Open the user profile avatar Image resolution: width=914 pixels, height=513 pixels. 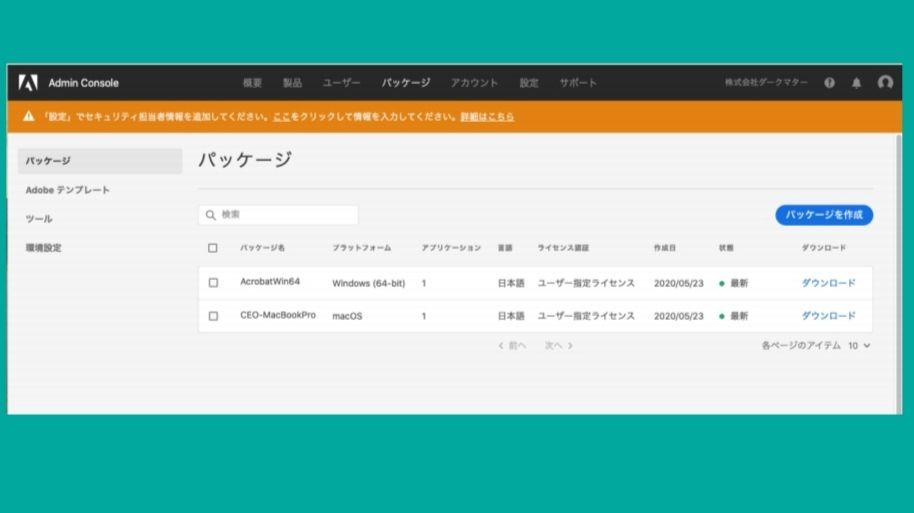click(x=885, y=83)
